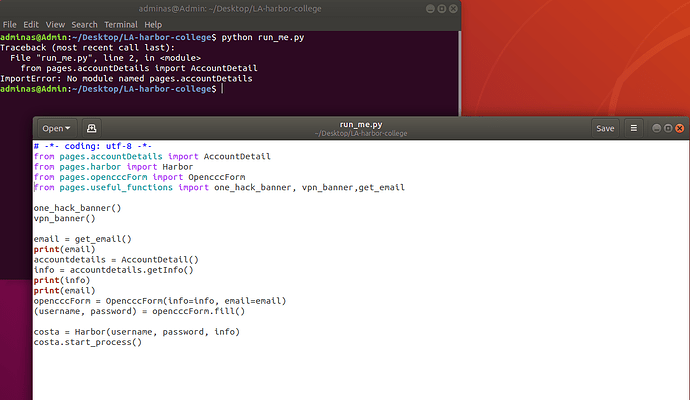Maximize the terminal window
Screen dimensions: 690x400
[442, 9]
